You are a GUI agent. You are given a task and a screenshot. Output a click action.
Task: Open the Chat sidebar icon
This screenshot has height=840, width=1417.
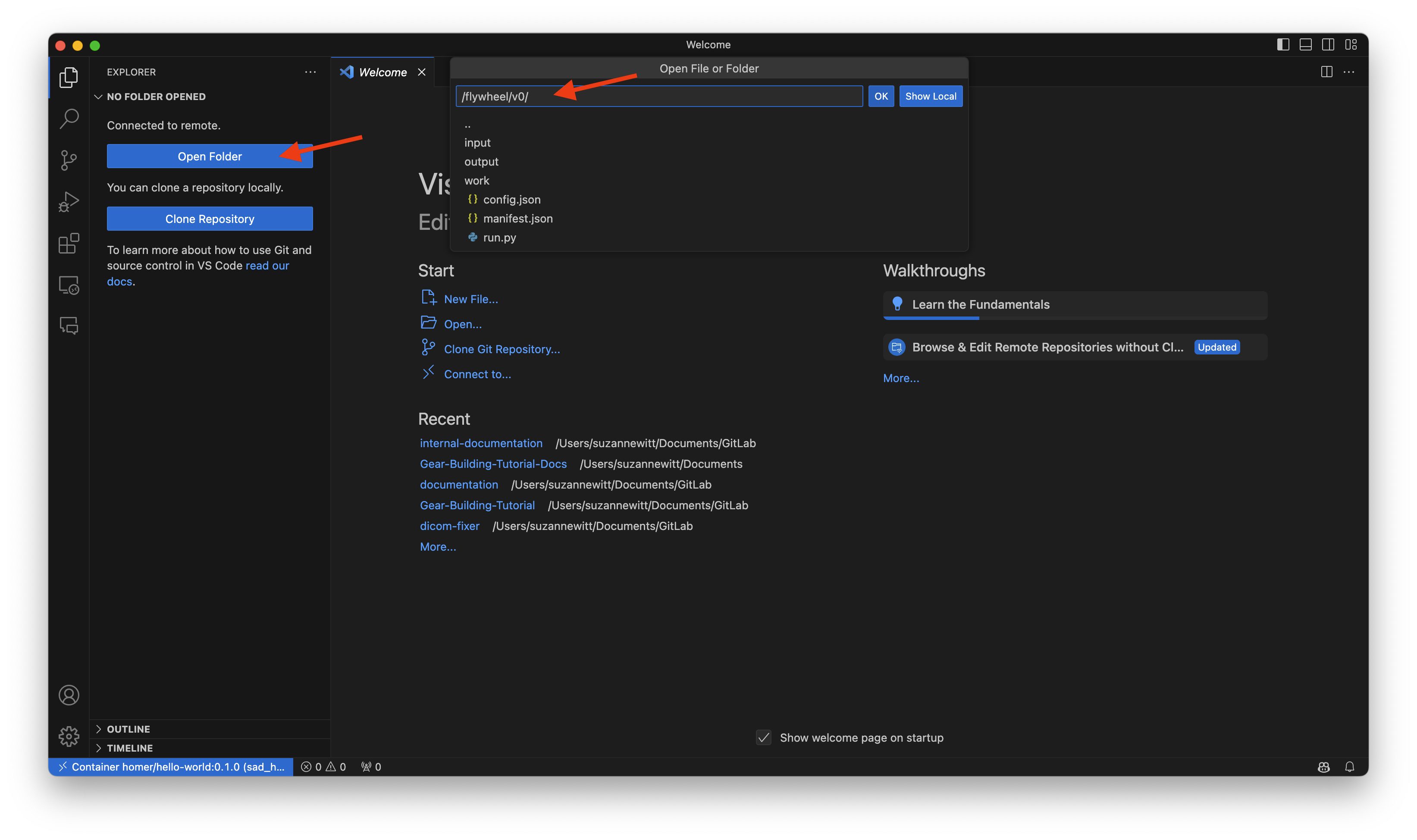[69, 326]
